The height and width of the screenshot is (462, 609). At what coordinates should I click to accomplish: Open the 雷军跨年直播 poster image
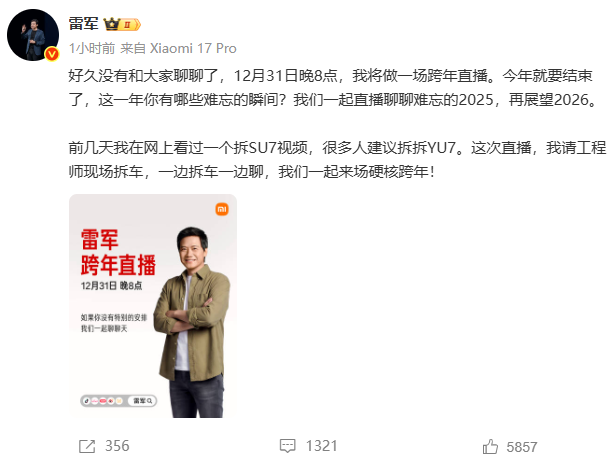[153, 306]
